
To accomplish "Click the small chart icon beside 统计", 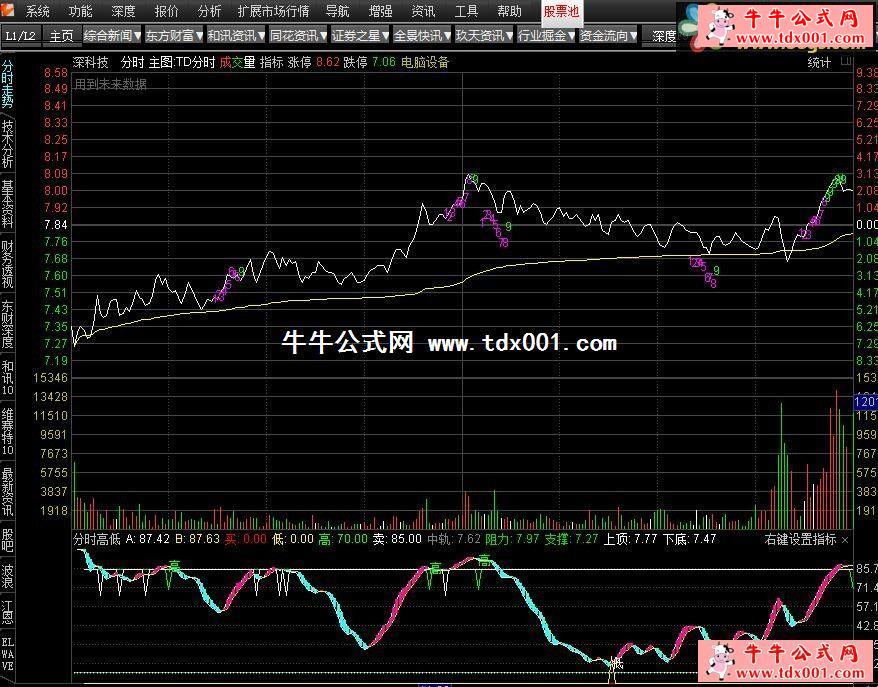I will click(x=845, y=62).
